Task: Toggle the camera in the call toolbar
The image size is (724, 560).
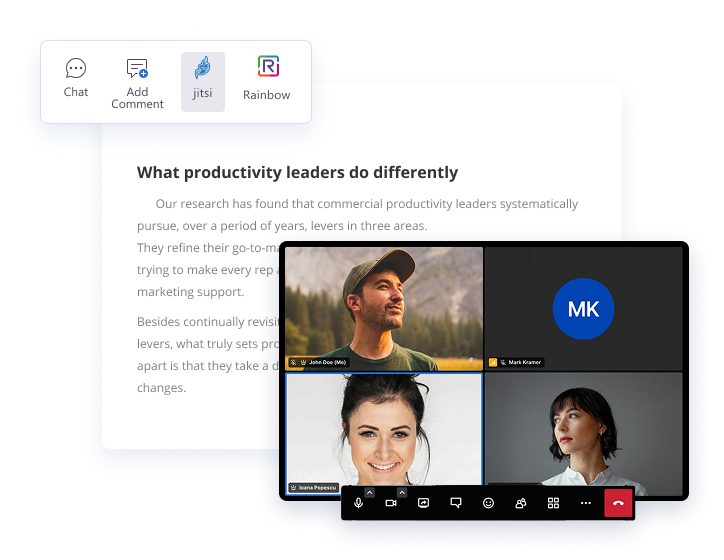Action: pos(391,503)
